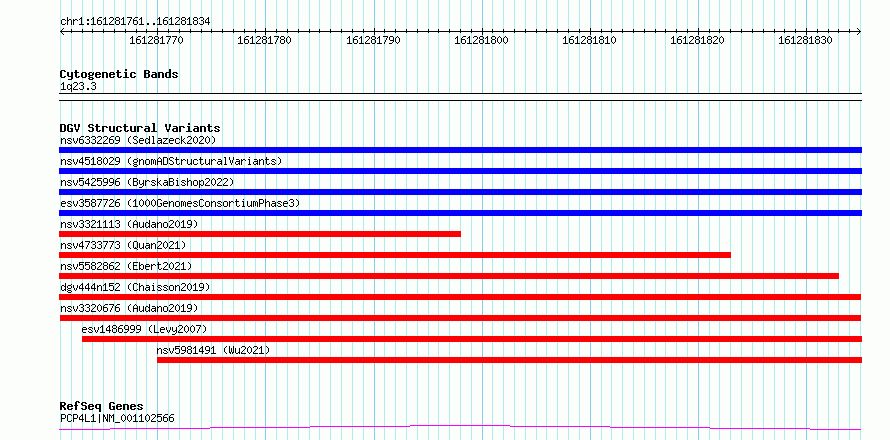The height and width of the screenshot is (440, 890).
Task: Select the red bar under nsv5582862
Action: click(x=449, y=276)
